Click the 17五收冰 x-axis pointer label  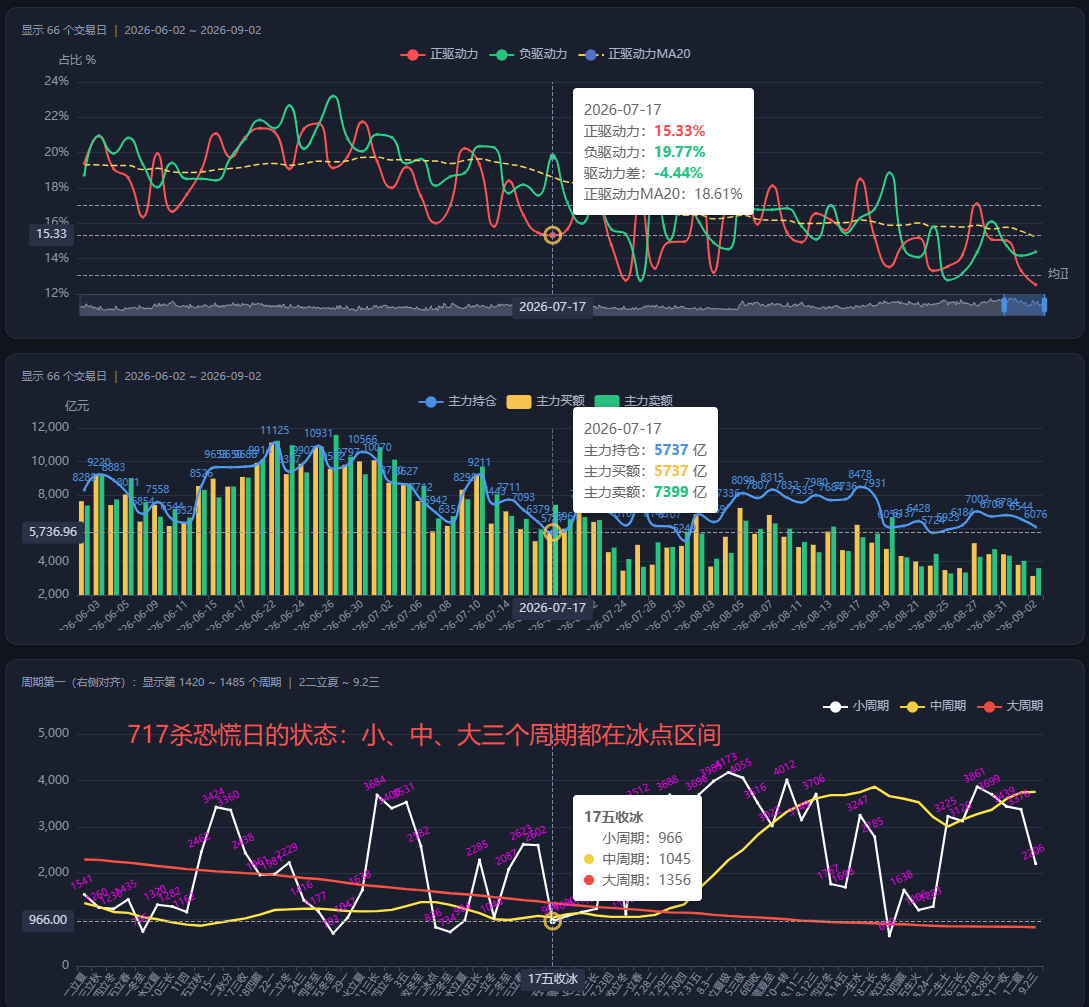(x=552, y=979)
